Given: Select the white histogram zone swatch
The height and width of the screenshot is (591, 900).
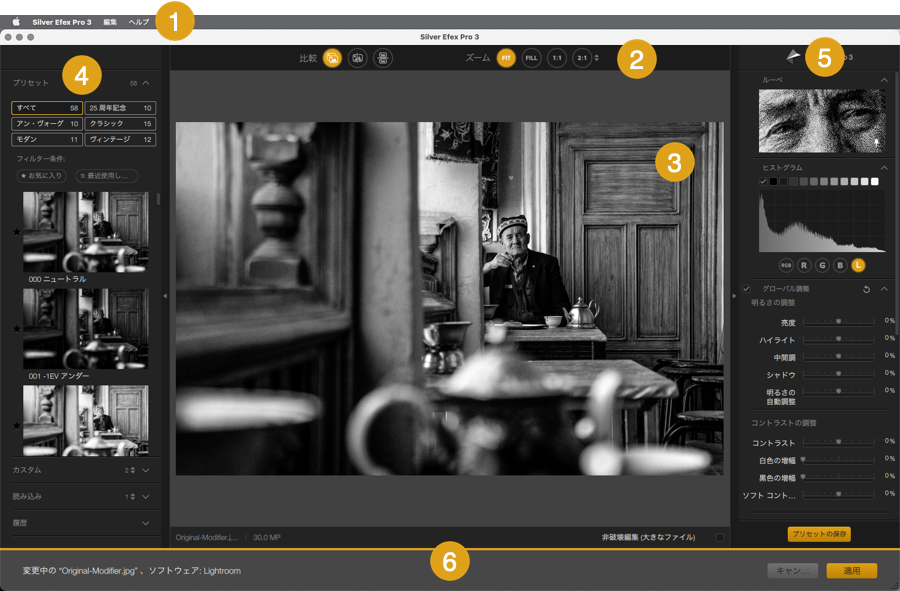Looking at the screenshot, I should tap(875, 181).
